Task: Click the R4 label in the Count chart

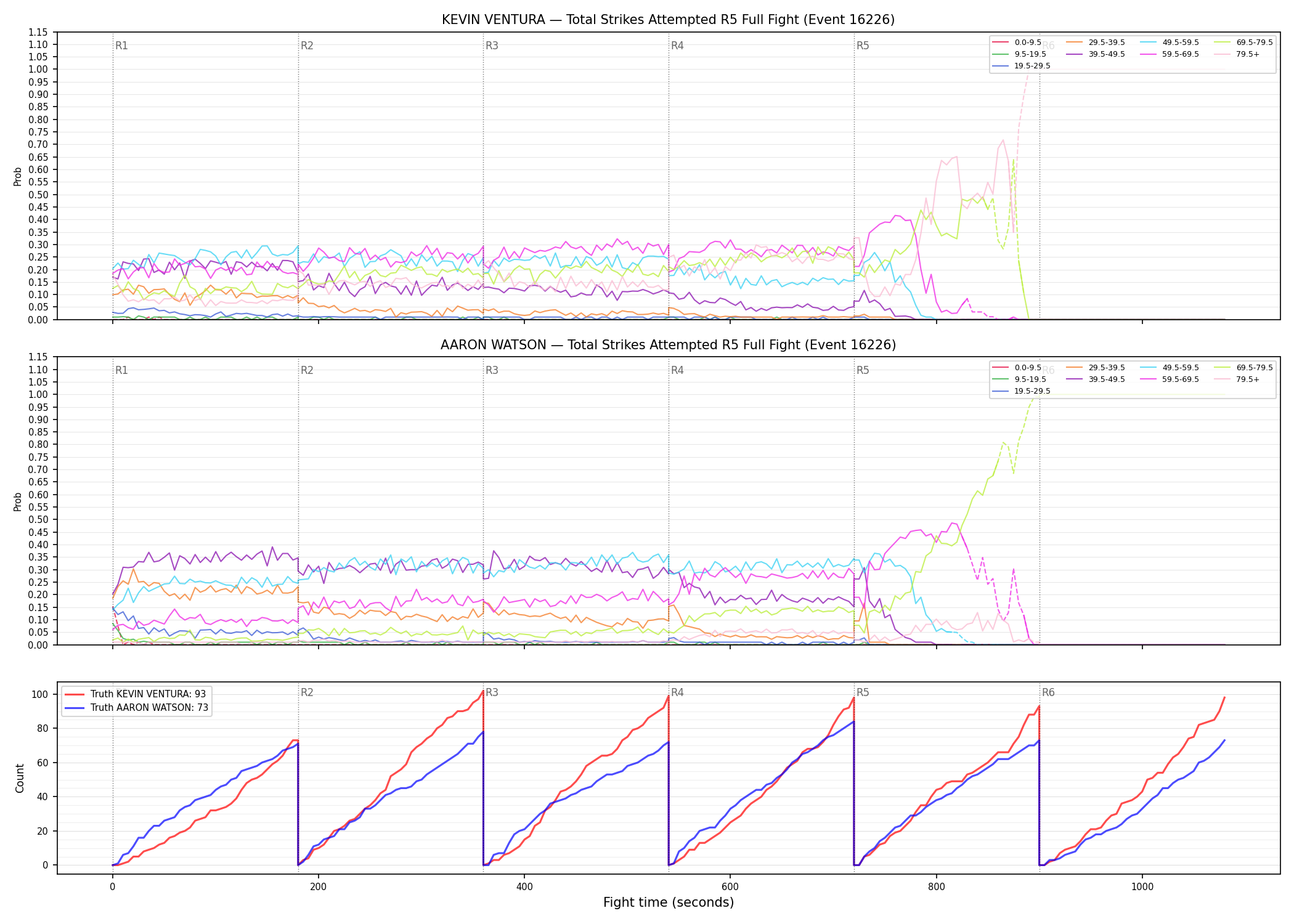Action: [677, 692]
